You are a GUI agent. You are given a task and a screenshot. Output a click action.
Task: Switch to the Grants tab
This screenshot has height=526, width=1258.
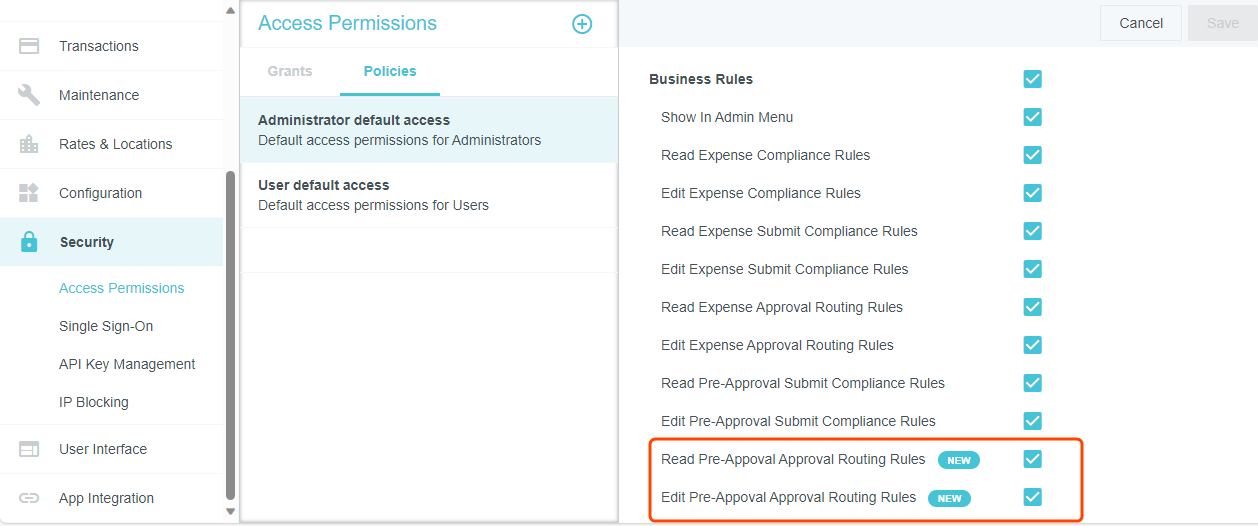click(x=290, y=71)
